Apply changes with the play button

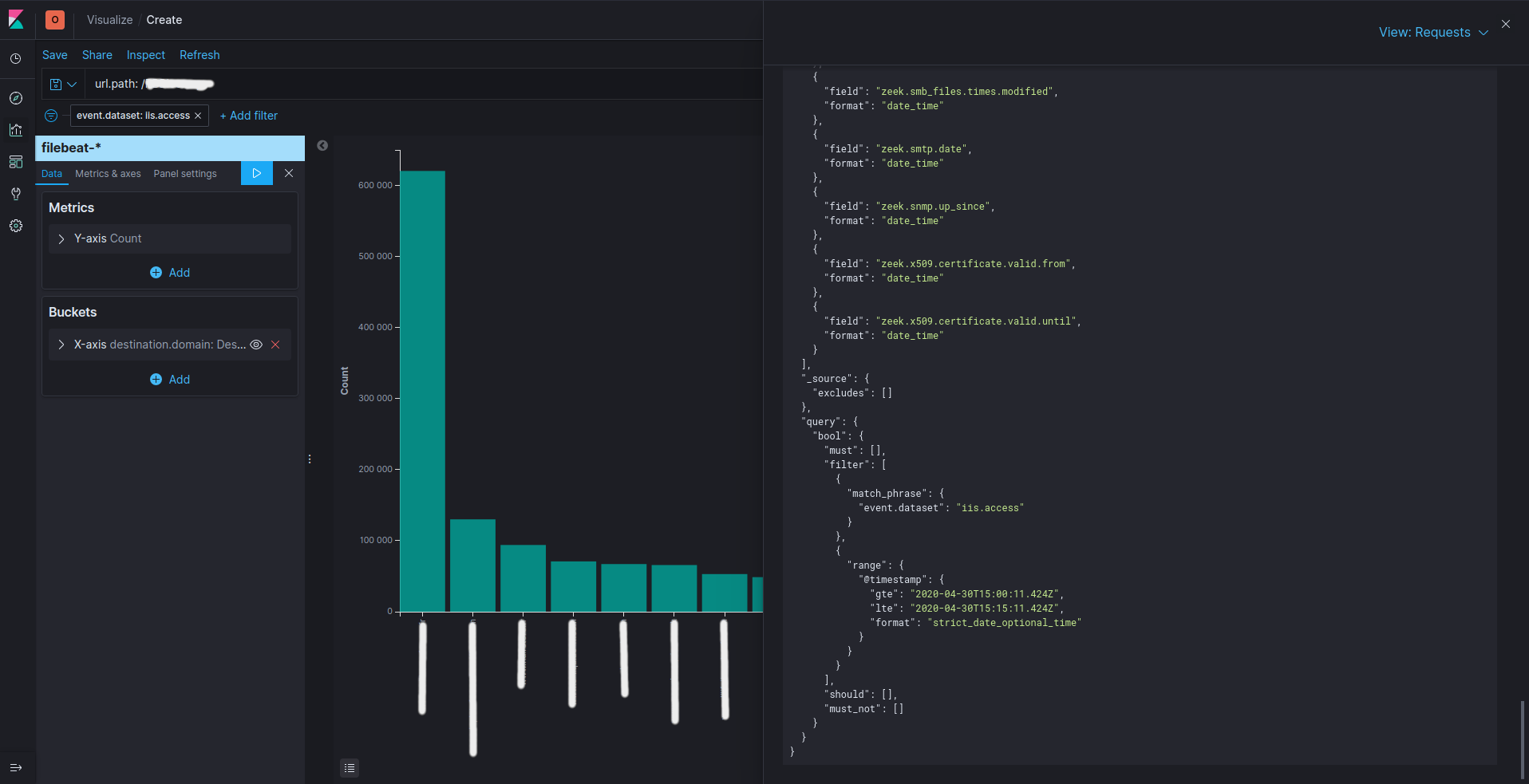click(x=257, y=173)
